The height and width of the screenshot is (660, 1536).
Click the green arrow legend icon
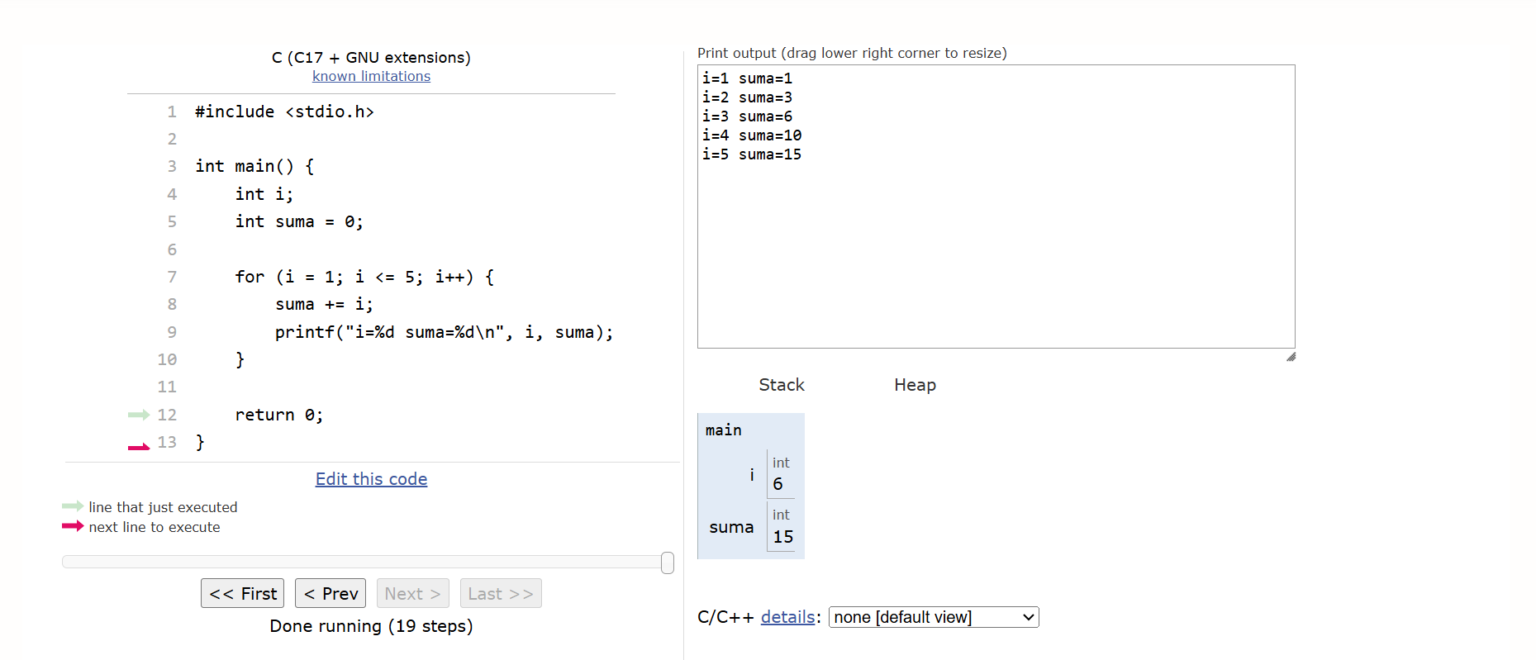tap(73, 507)
